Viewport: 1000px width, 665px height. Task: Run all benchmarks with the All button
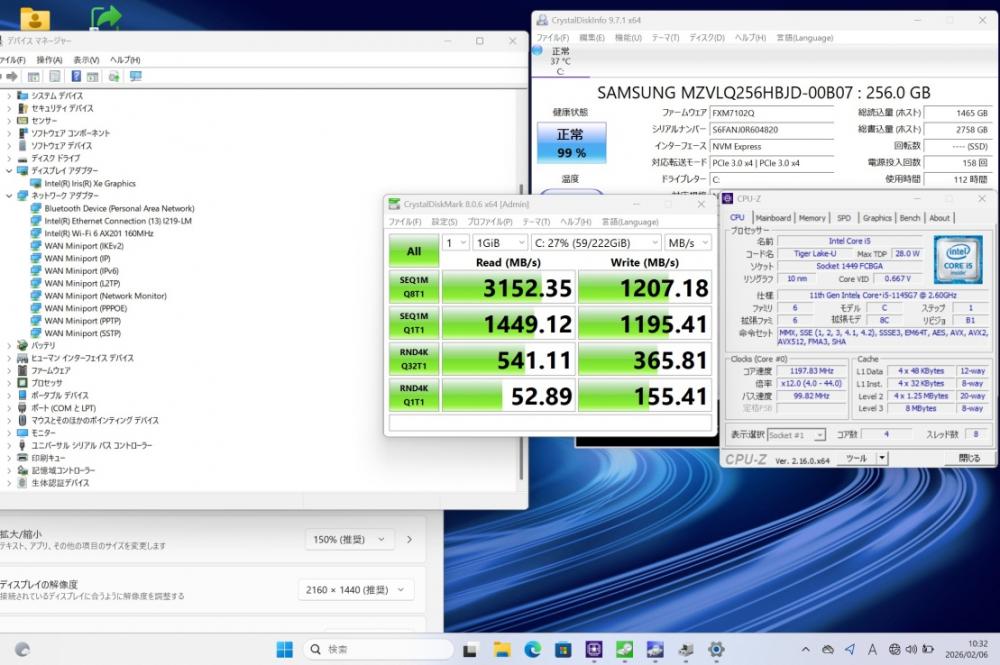click(413, 251)
